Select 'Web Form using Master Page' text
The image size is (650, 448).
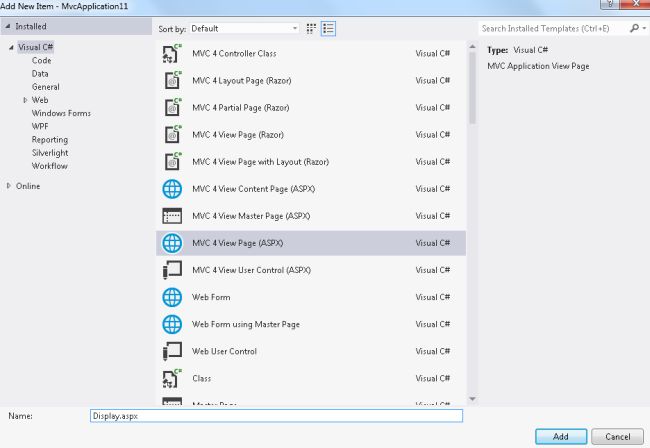(x=246, y=324)
